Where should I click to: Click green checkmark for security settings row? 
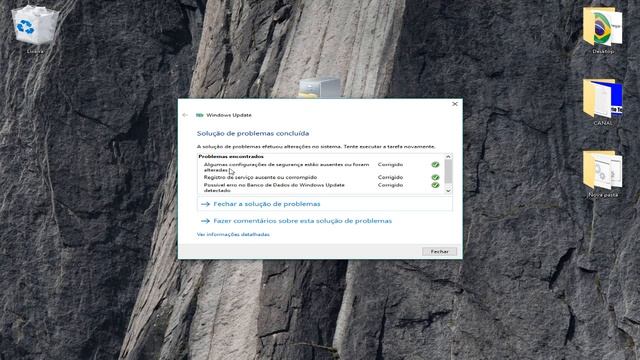coord(435,164)
